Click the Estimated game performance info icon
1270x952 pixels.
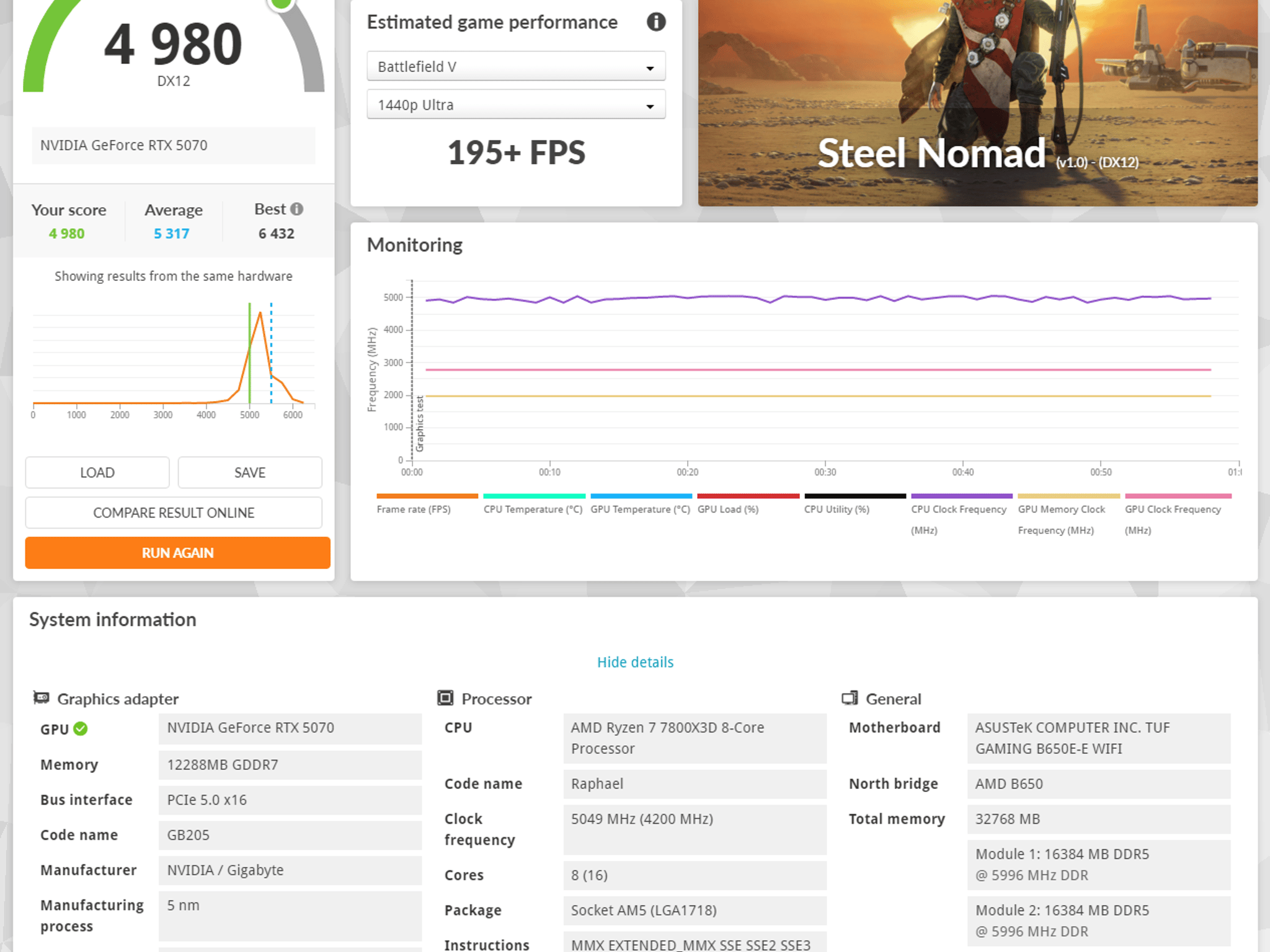(656, 22)
